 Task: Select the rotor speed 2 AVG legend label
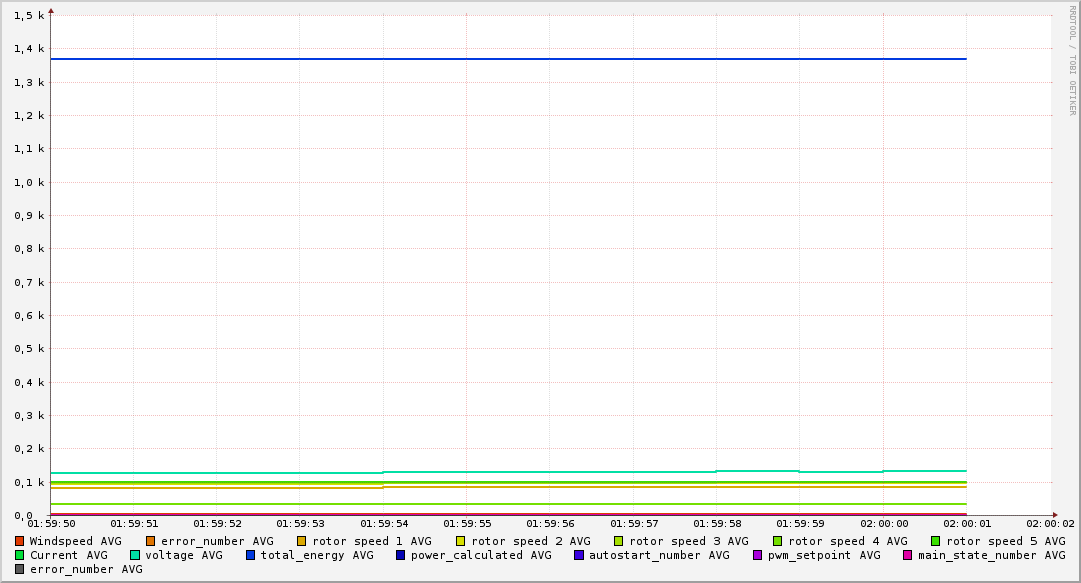click(530, 541)
